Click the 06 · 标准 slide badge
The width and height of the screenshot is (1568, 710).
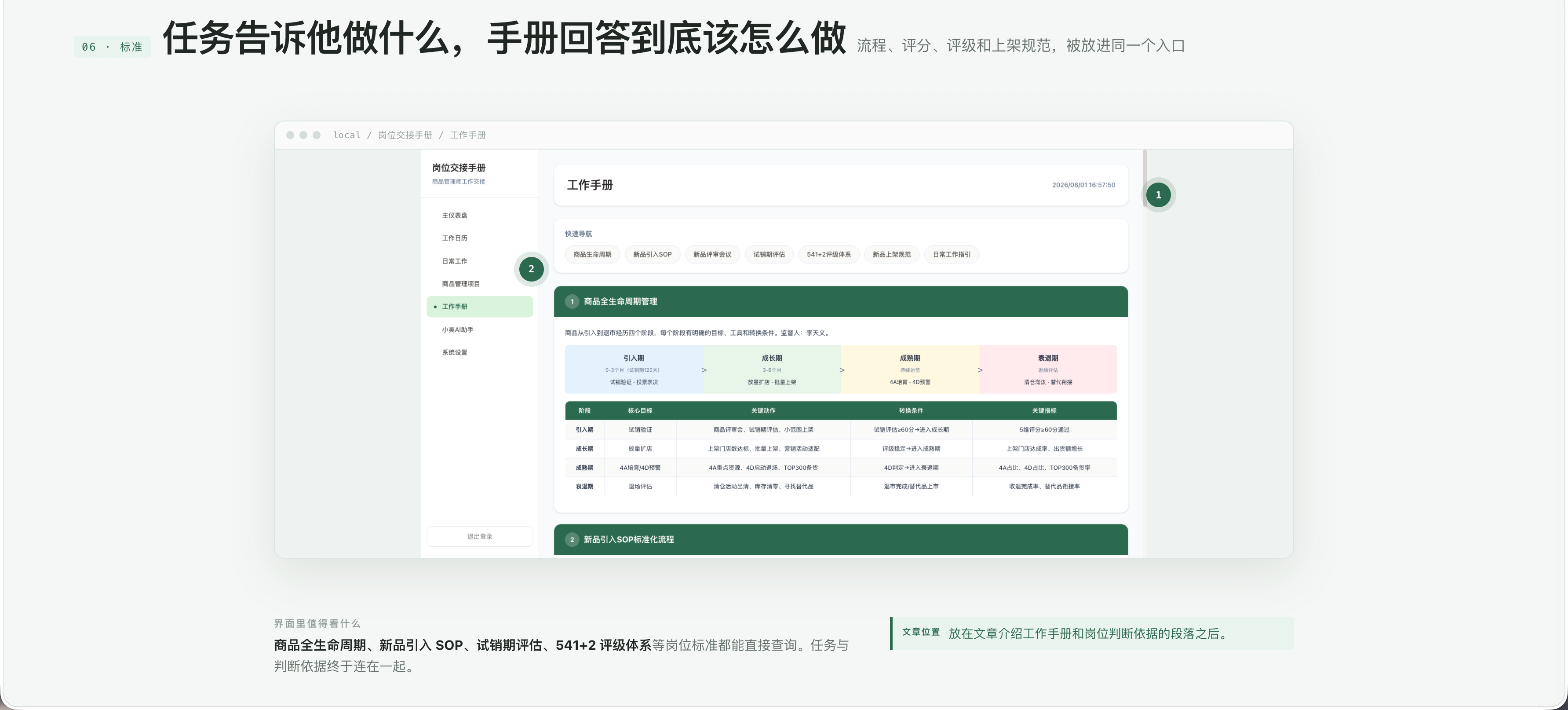click(x=112, y=47)
